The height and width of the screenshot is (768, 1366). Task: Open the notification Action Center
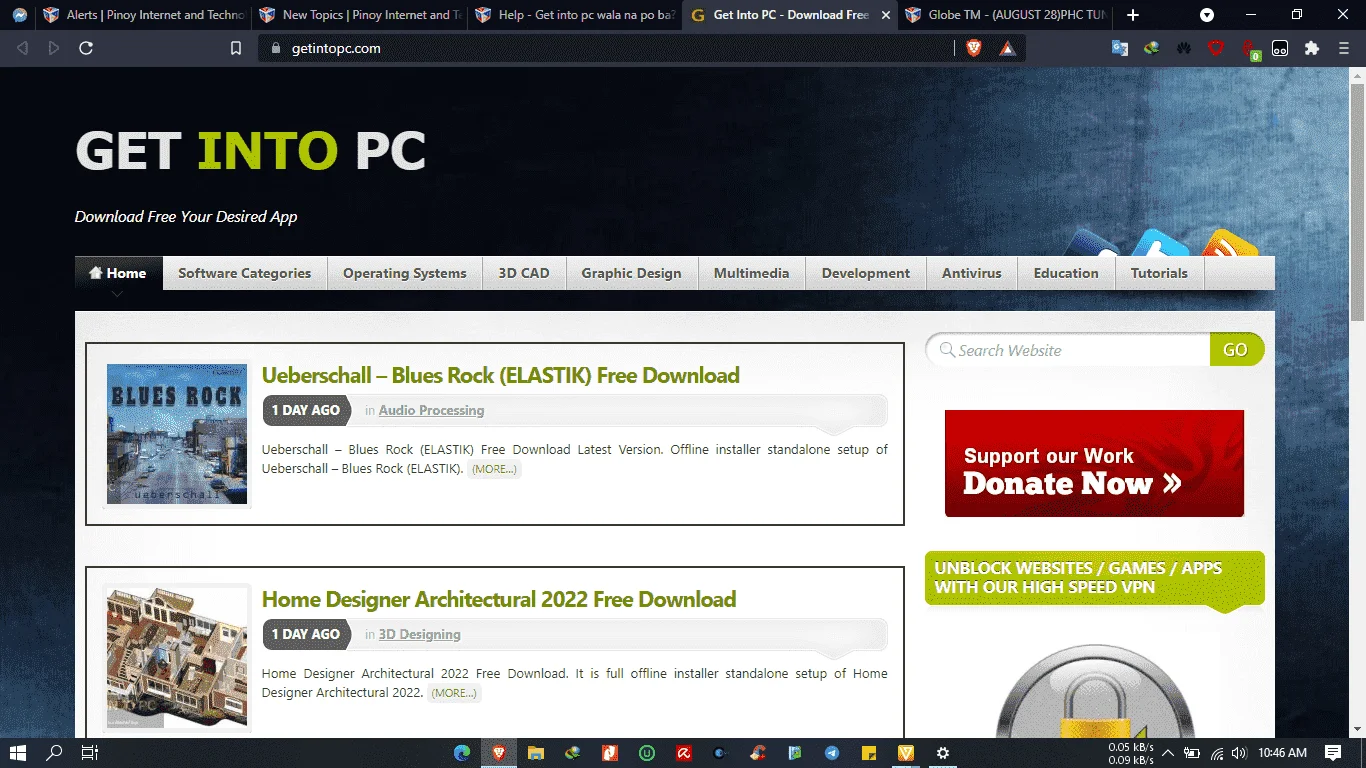point(1333,753)
